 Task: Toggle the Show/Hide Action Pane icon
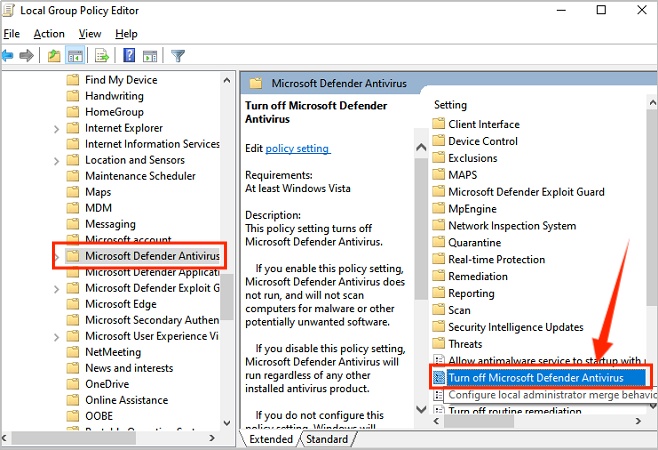tap(150, 55)
